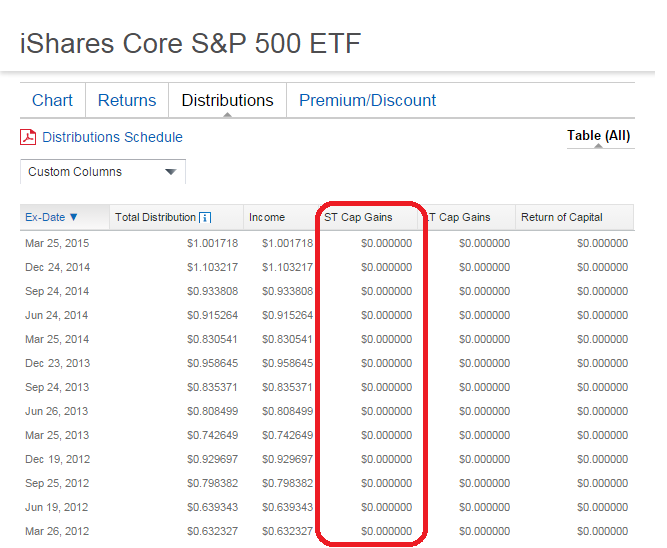Select the Table (All) view
Screen dimensions: 667x548
[599, 136]
